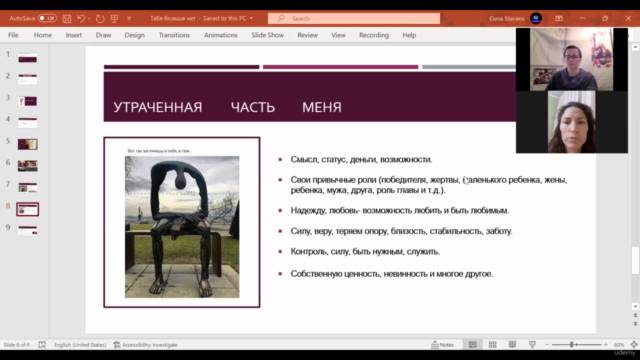
Task: Select slide 7 thumbnail
Action: point(27,187)
